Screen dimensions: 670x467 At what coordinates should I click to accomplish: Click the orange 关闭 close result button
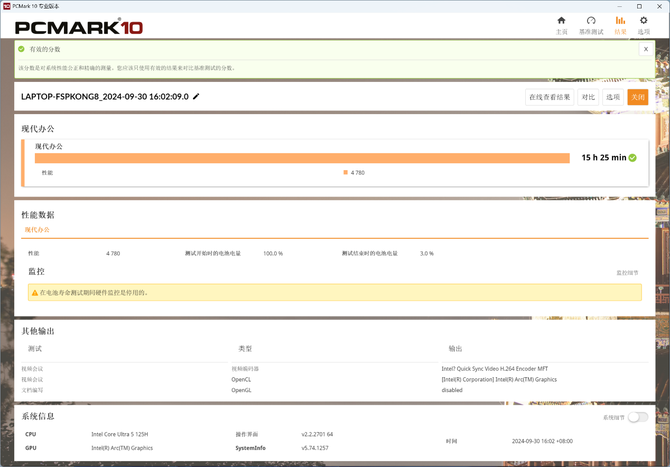pyautogui.click(x=638, y=97)
